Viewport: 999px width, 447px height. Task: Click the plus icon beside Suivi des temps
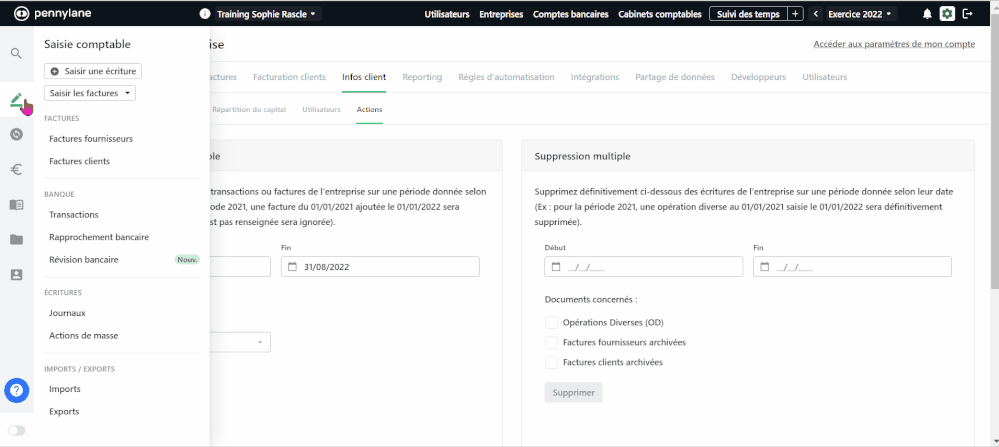point(795,14)
